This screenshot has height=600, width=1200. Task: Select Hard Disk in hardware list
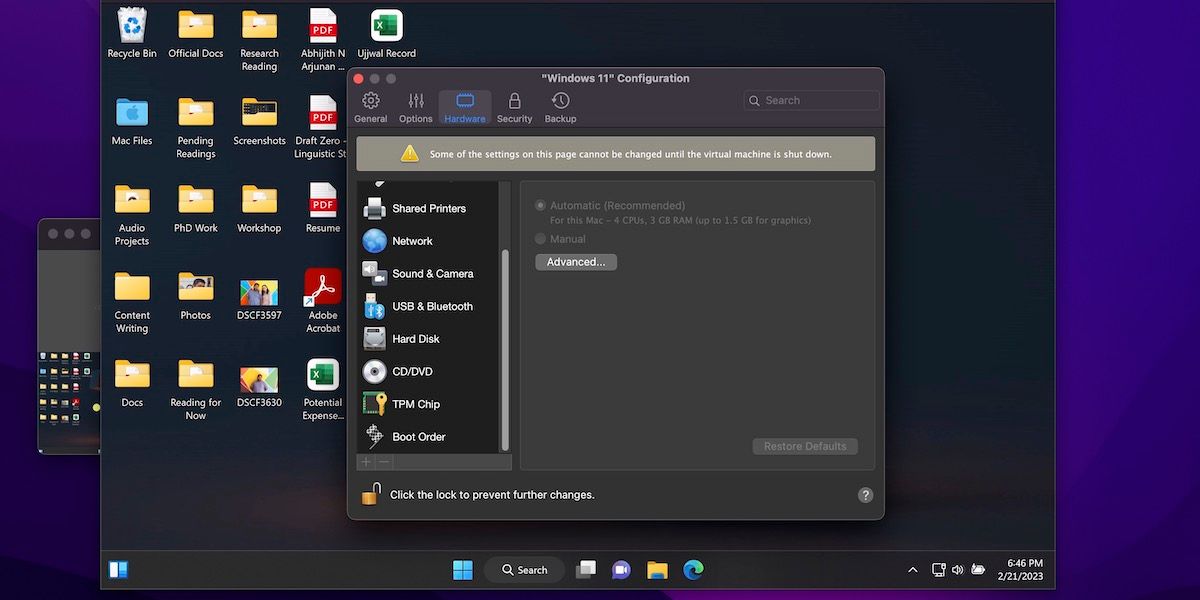pos(429,339)
